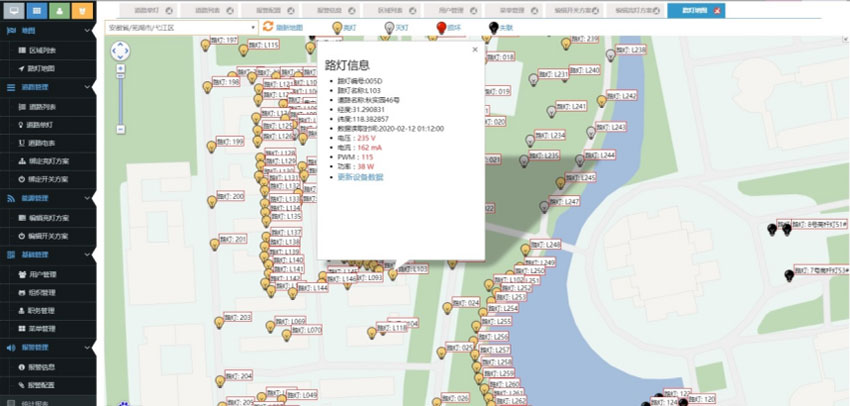The width and height of the screenshot is (850, 406).
Task: Click the map zoom slider track
Action: [120, 102]
